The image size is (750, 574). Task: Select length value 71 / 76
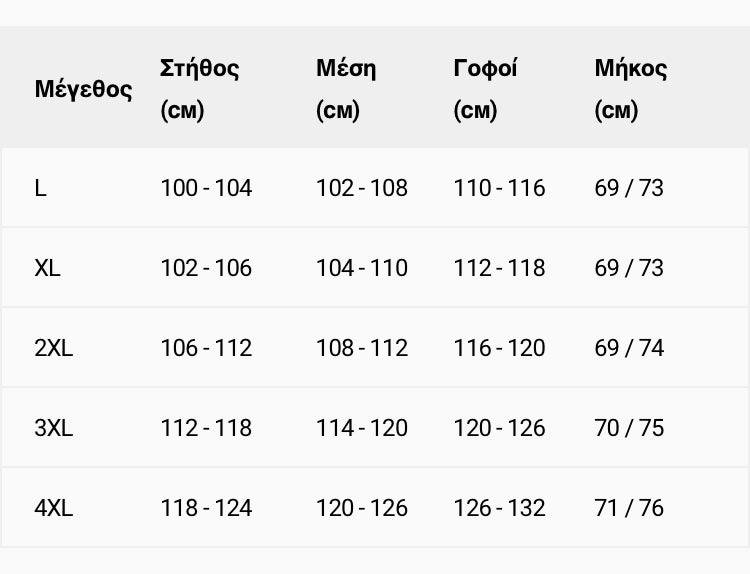click(629, 508)
